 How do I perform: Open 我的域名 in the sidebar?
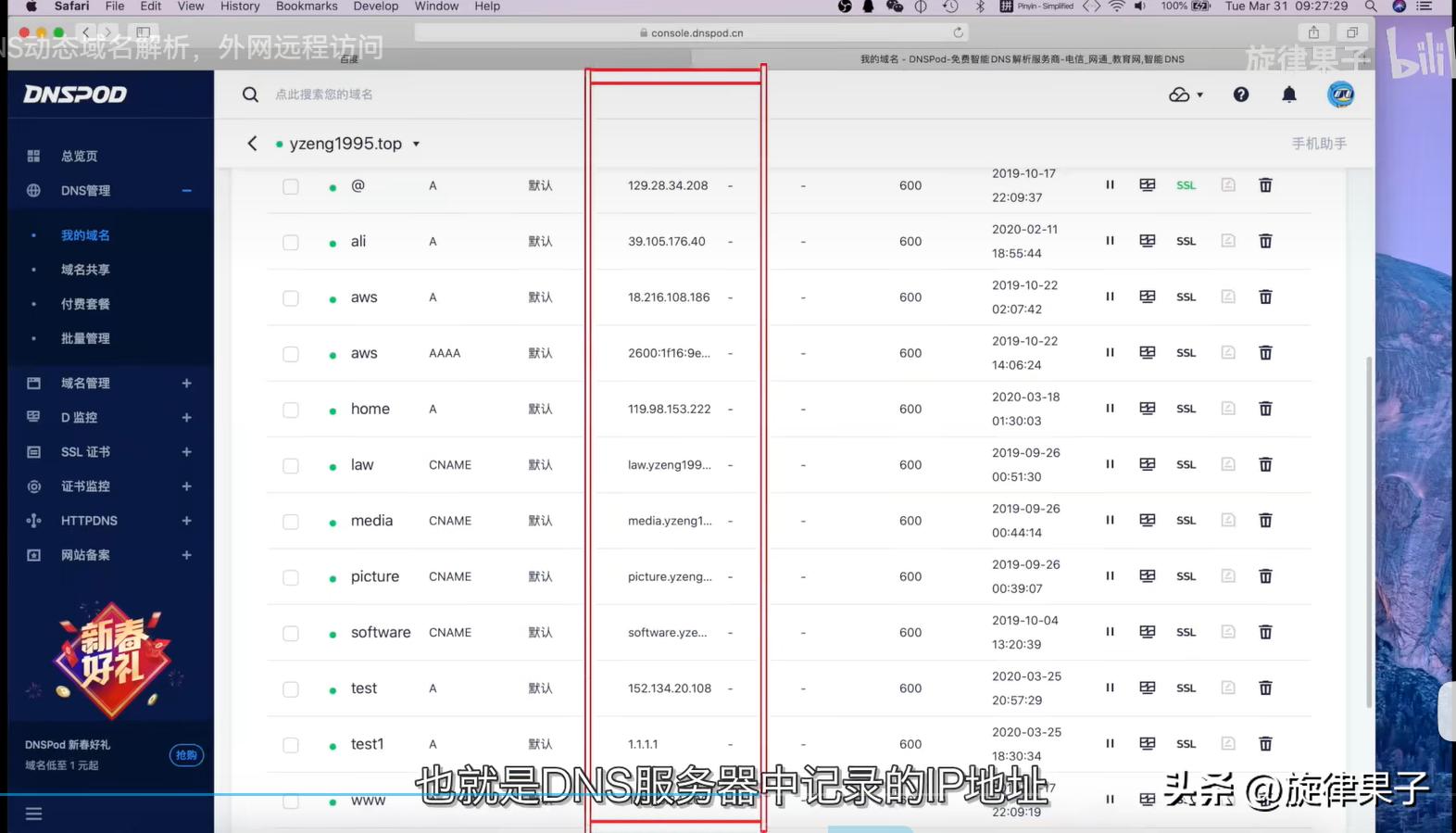[x=85, y=235]
